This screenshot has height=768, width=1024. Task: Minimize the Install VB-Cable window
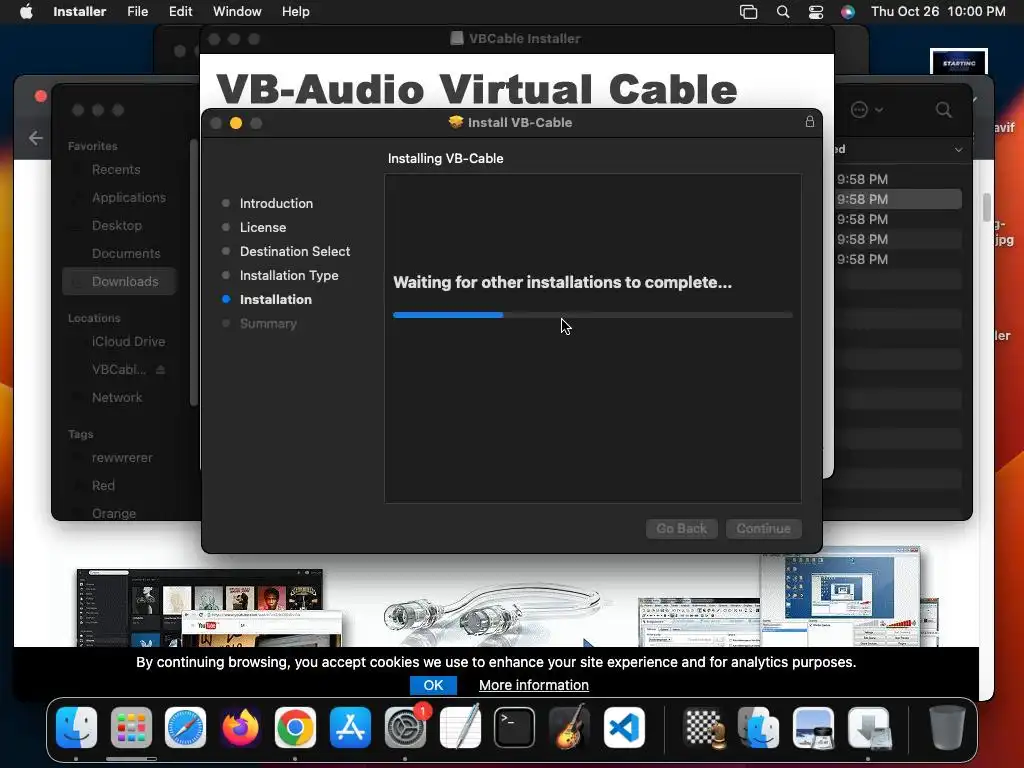236,123
